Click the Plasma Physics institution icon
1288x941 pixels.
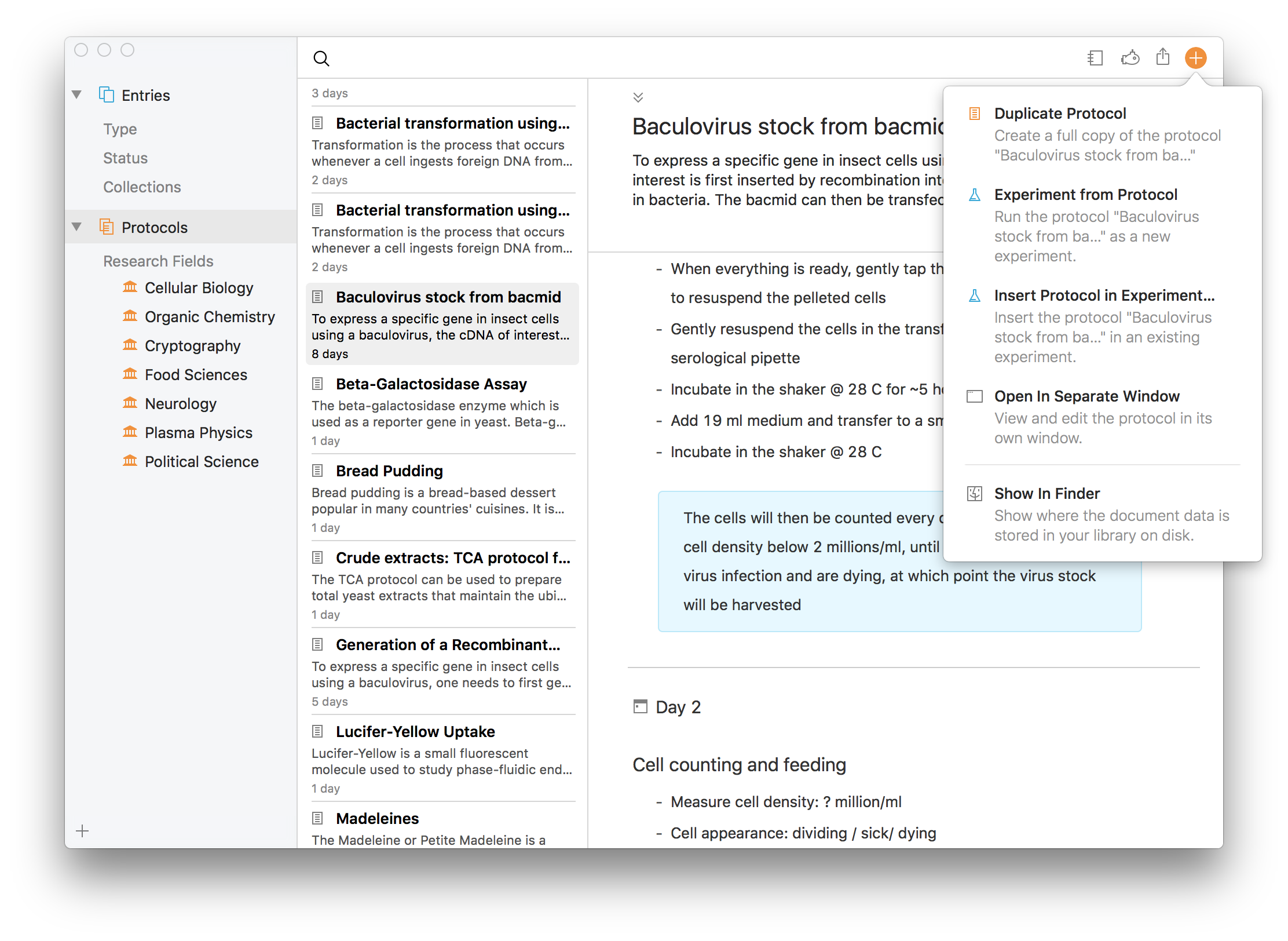pos(130,432)
